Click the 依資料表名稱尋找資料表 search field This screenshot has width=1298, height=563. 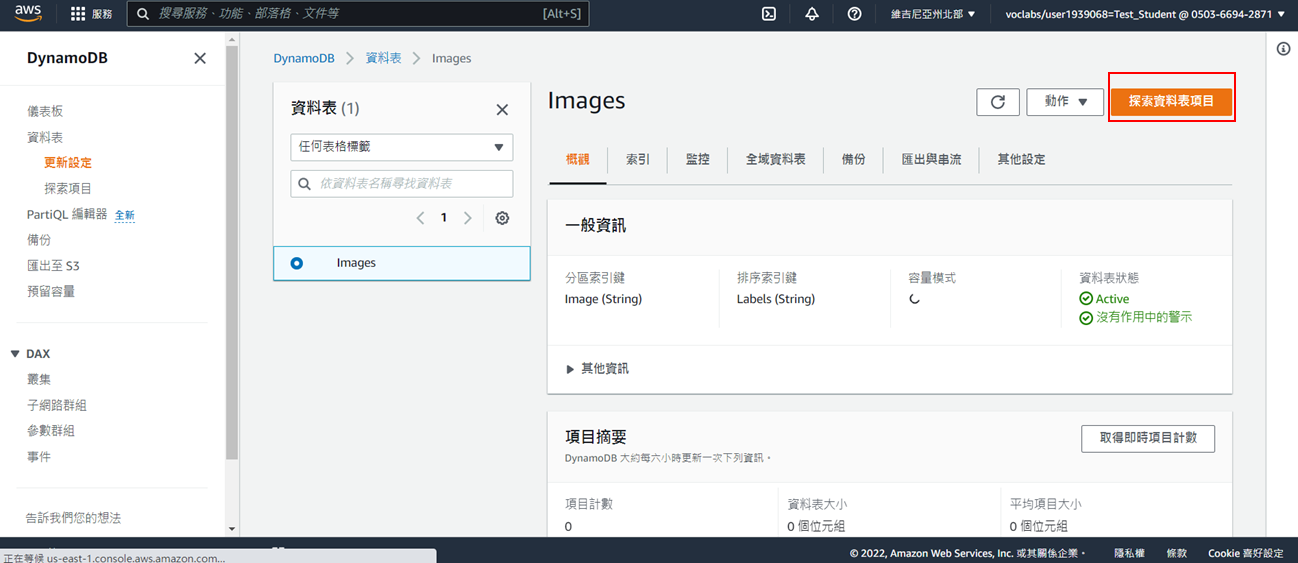pyautogui.click(x=402, y=184)
